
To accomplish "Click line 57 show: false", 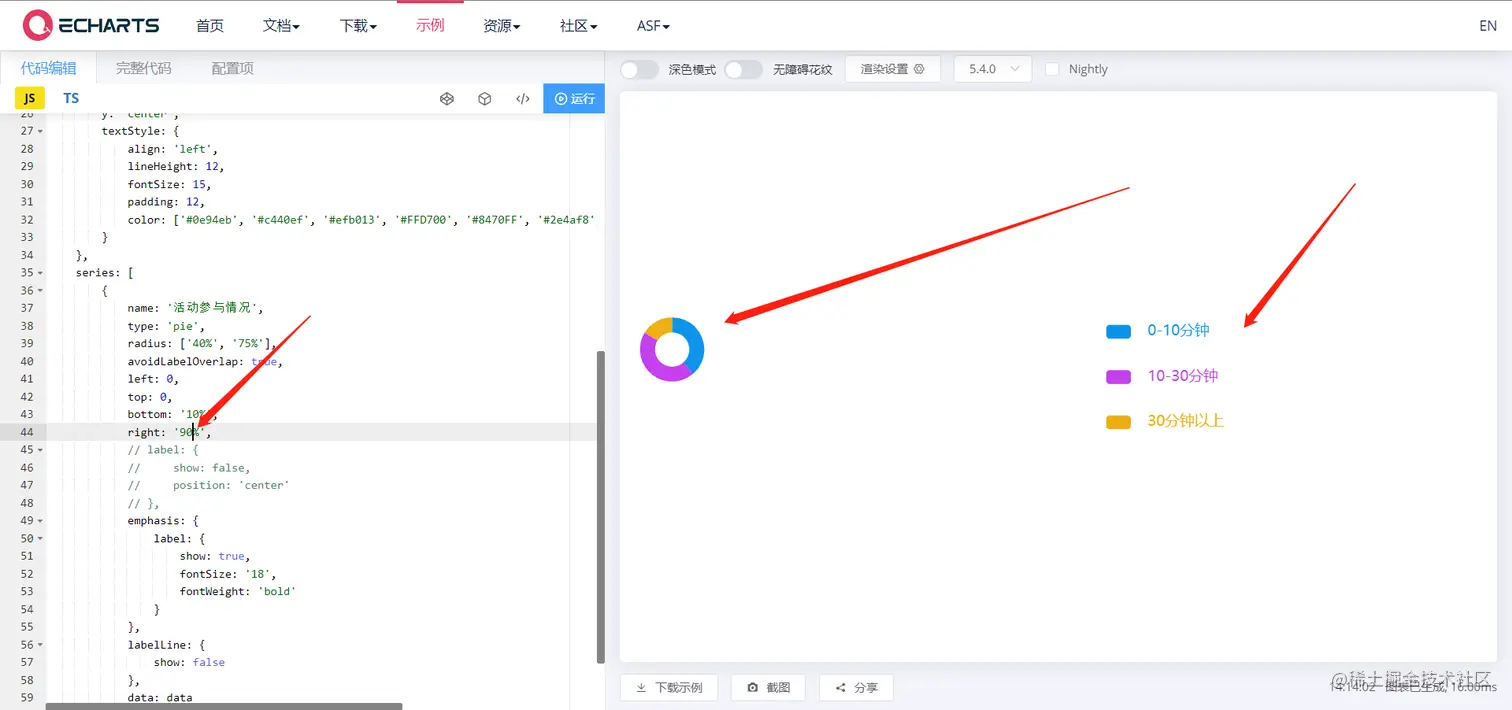I will [189, 663].
